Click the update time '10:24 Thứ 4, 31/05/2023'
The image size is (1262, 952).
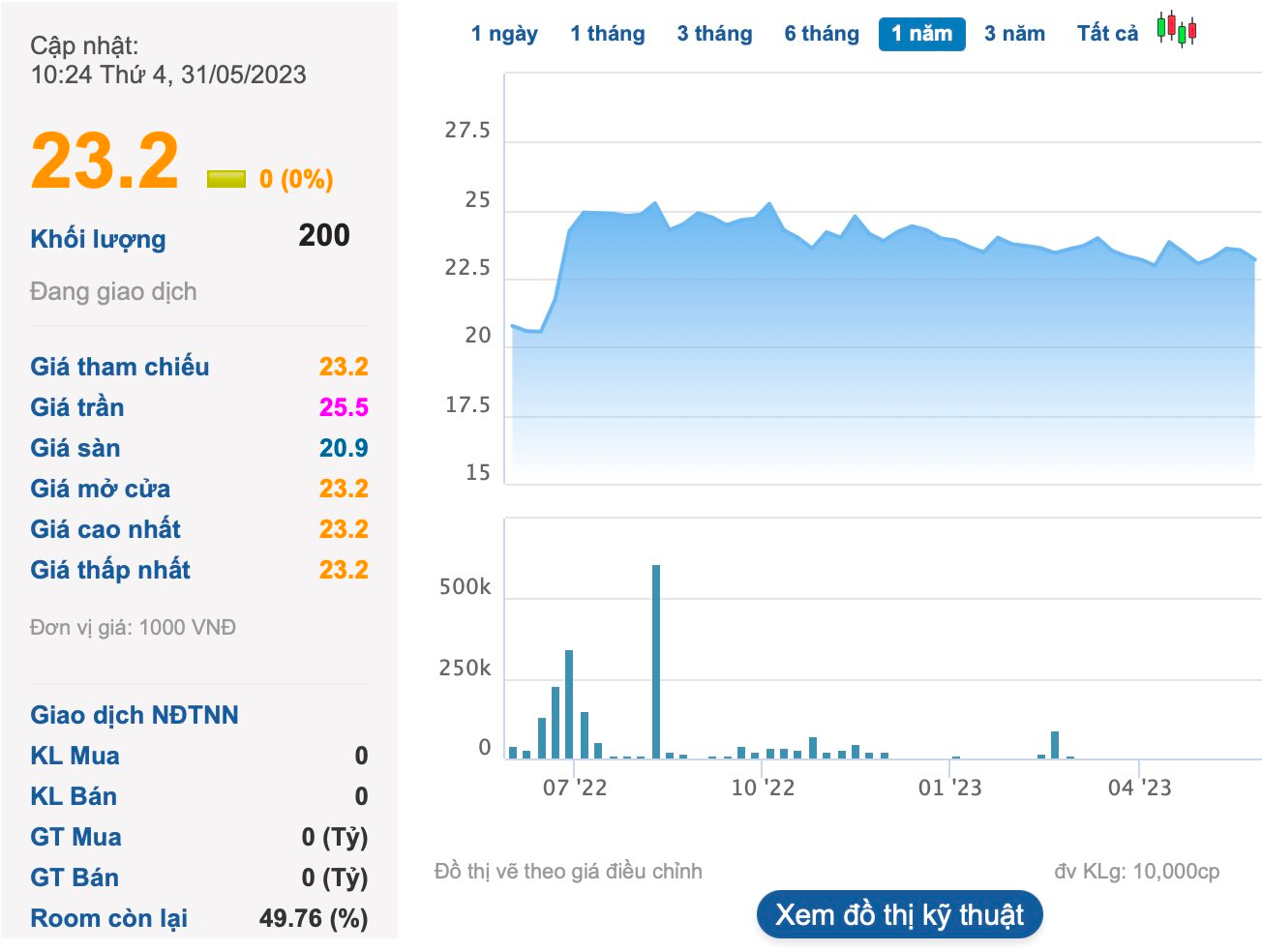tap(168, 74)
